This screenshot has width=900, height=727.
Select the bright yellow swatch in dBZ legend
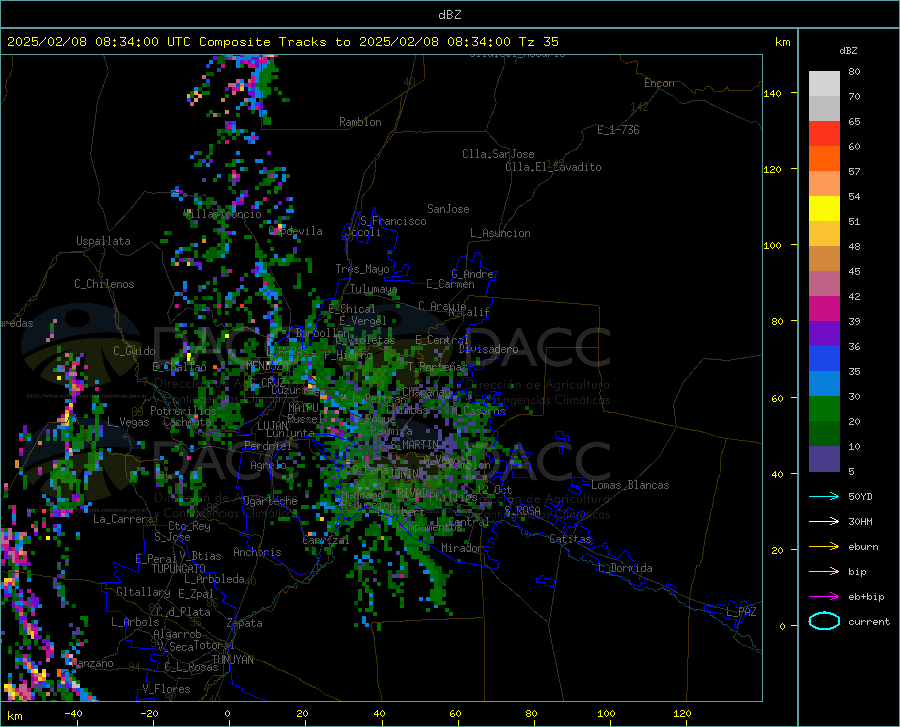point(824,209)
